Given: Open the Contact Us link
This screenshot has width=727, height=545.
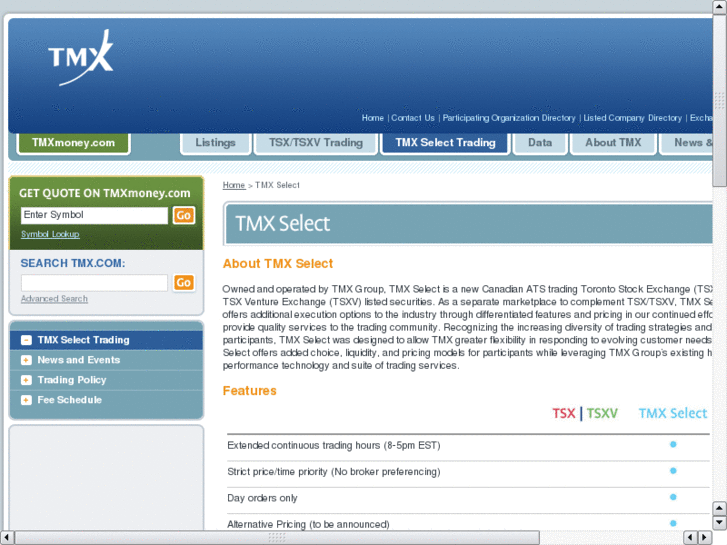Looking at the screenshot, I should coord(413,118).
